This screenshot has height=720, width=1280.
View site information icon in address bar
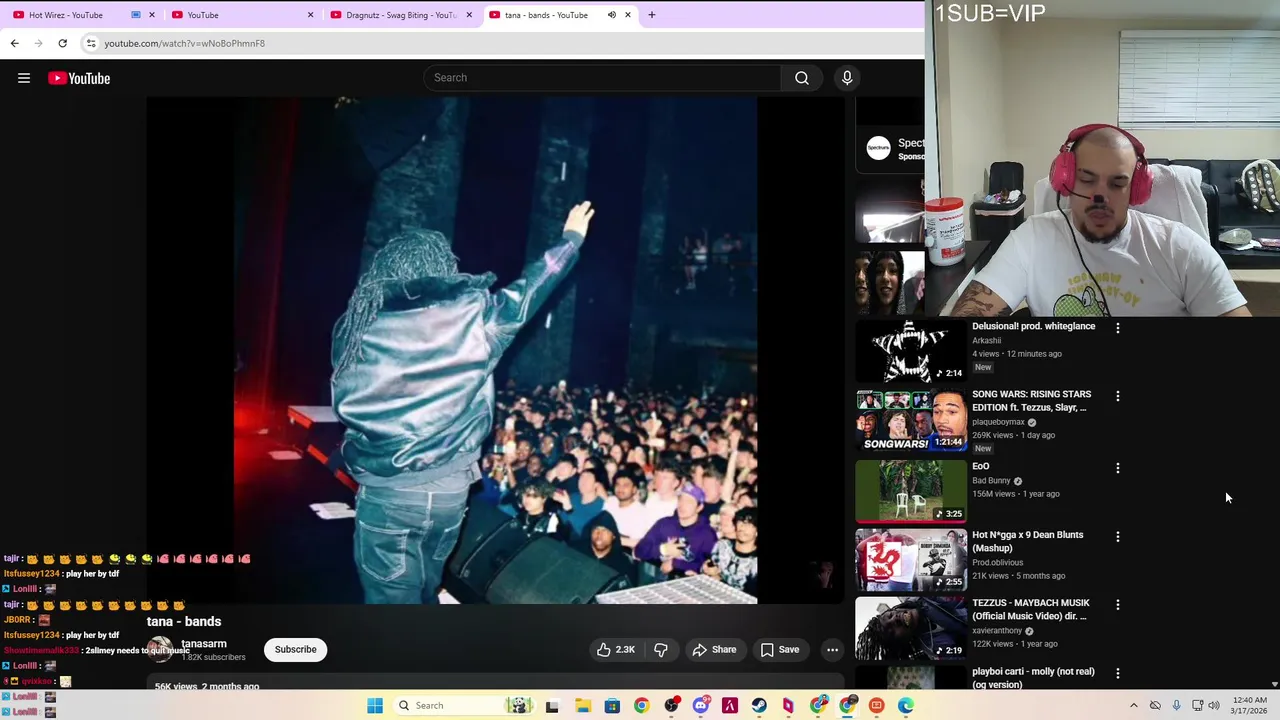(x=91, y=43)
